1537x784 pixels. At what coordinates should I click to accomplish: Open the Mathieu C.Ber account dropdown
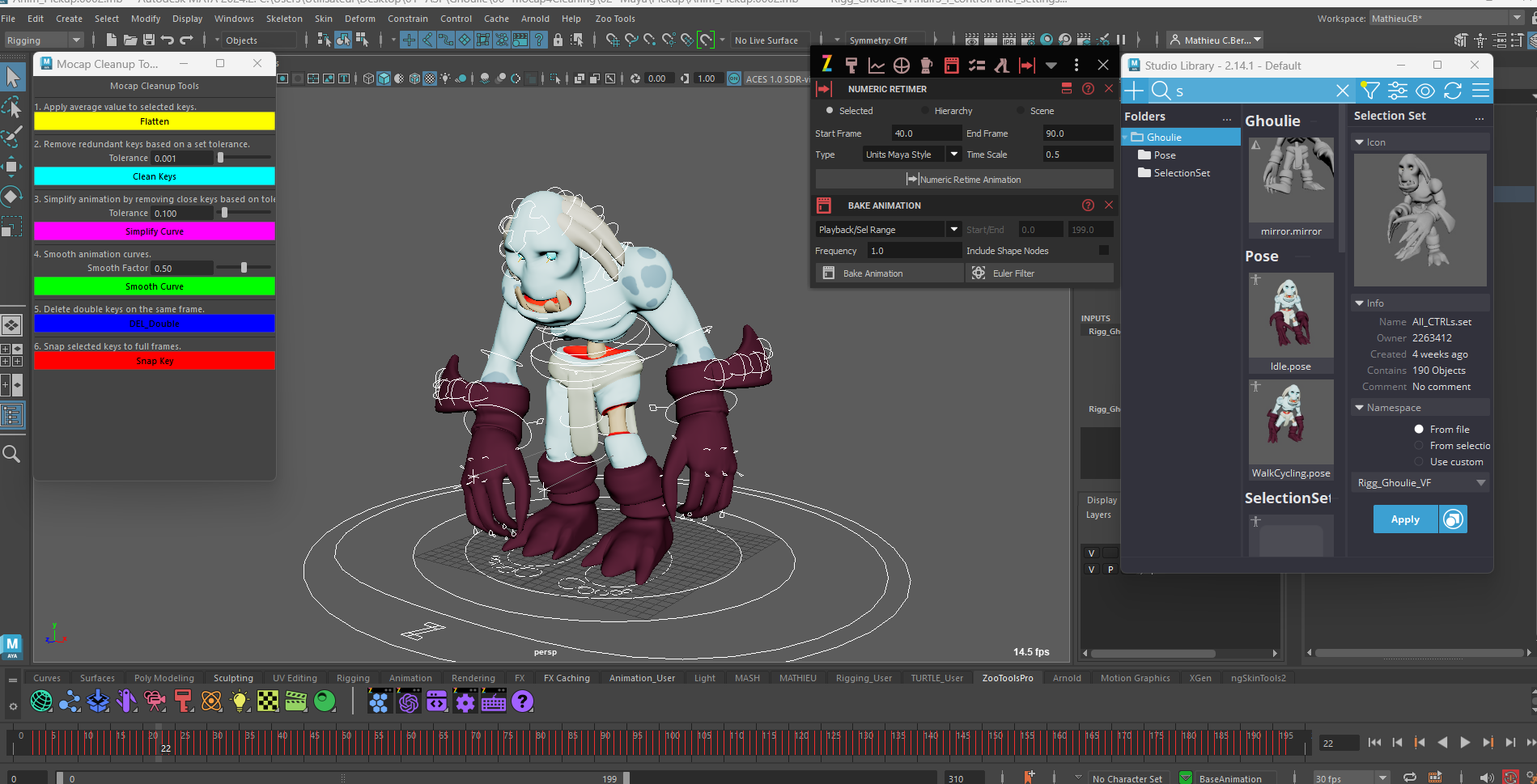(1216, 40)
